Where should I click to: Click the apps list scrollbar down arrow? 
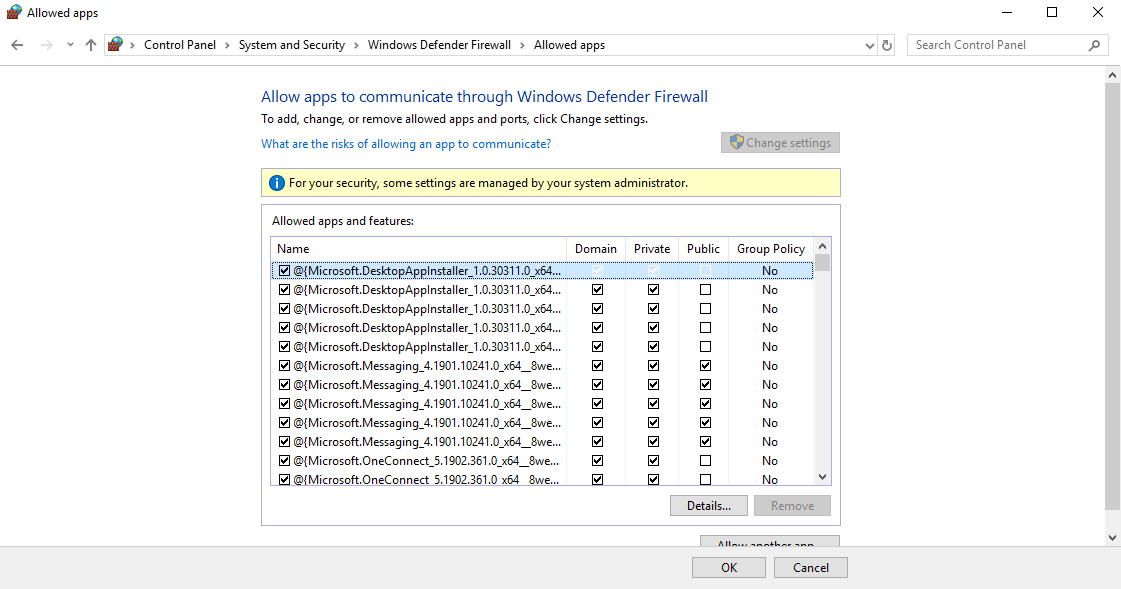(822, 477)
